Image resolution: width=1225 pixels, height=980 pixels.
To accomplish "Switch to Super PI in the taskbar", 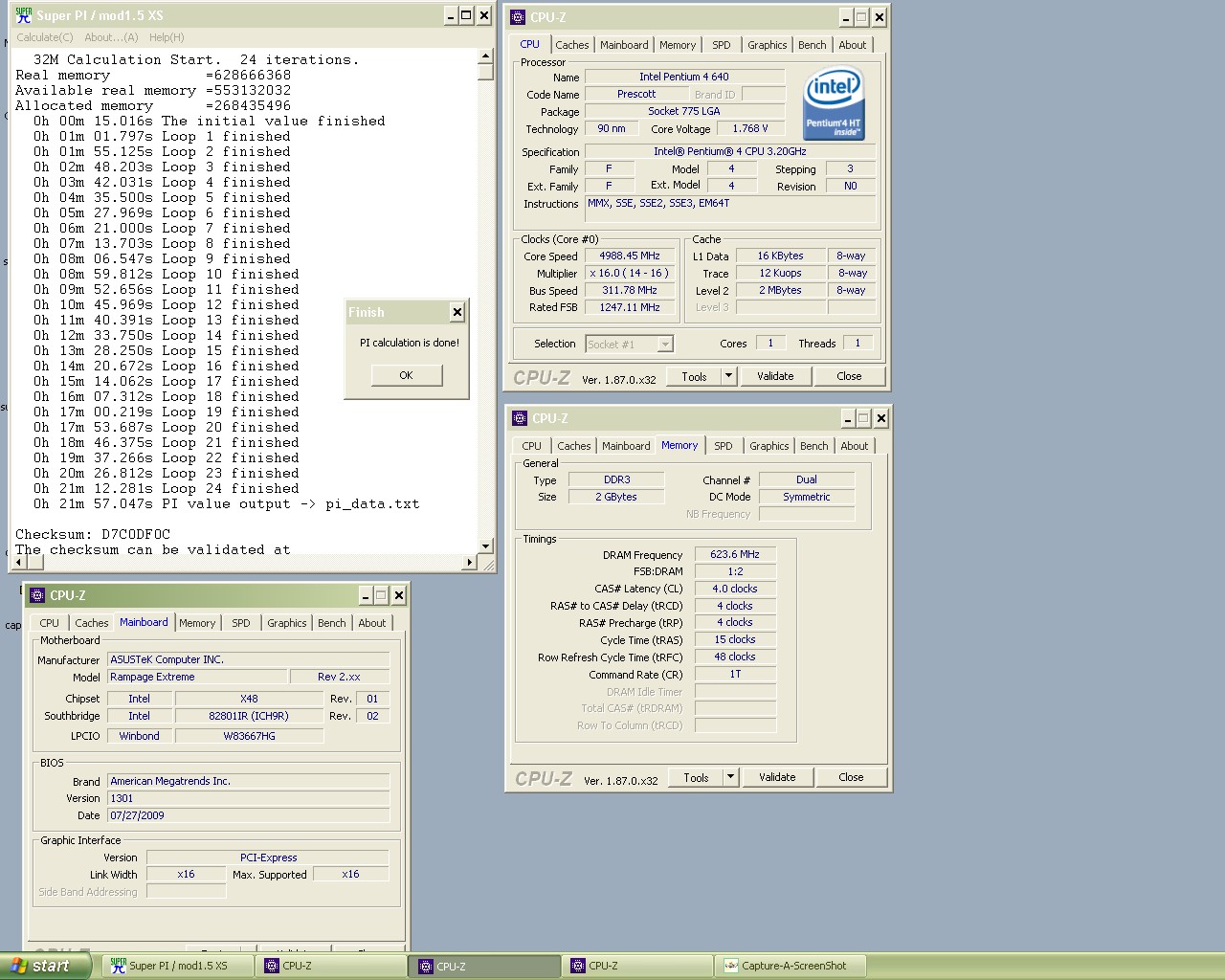I will [178, 966].
